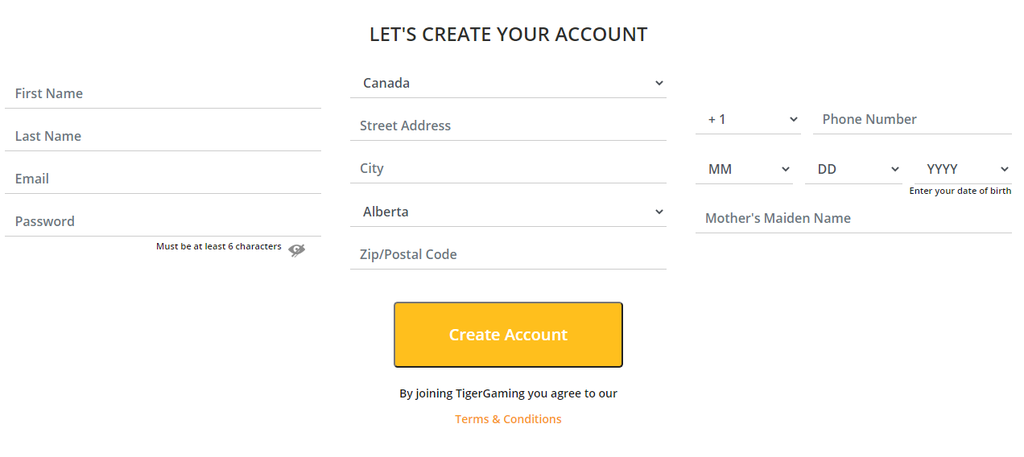The image size is (1024, 457).
Task: Focus the Mother's Maiden Name field
Action: 854,218
